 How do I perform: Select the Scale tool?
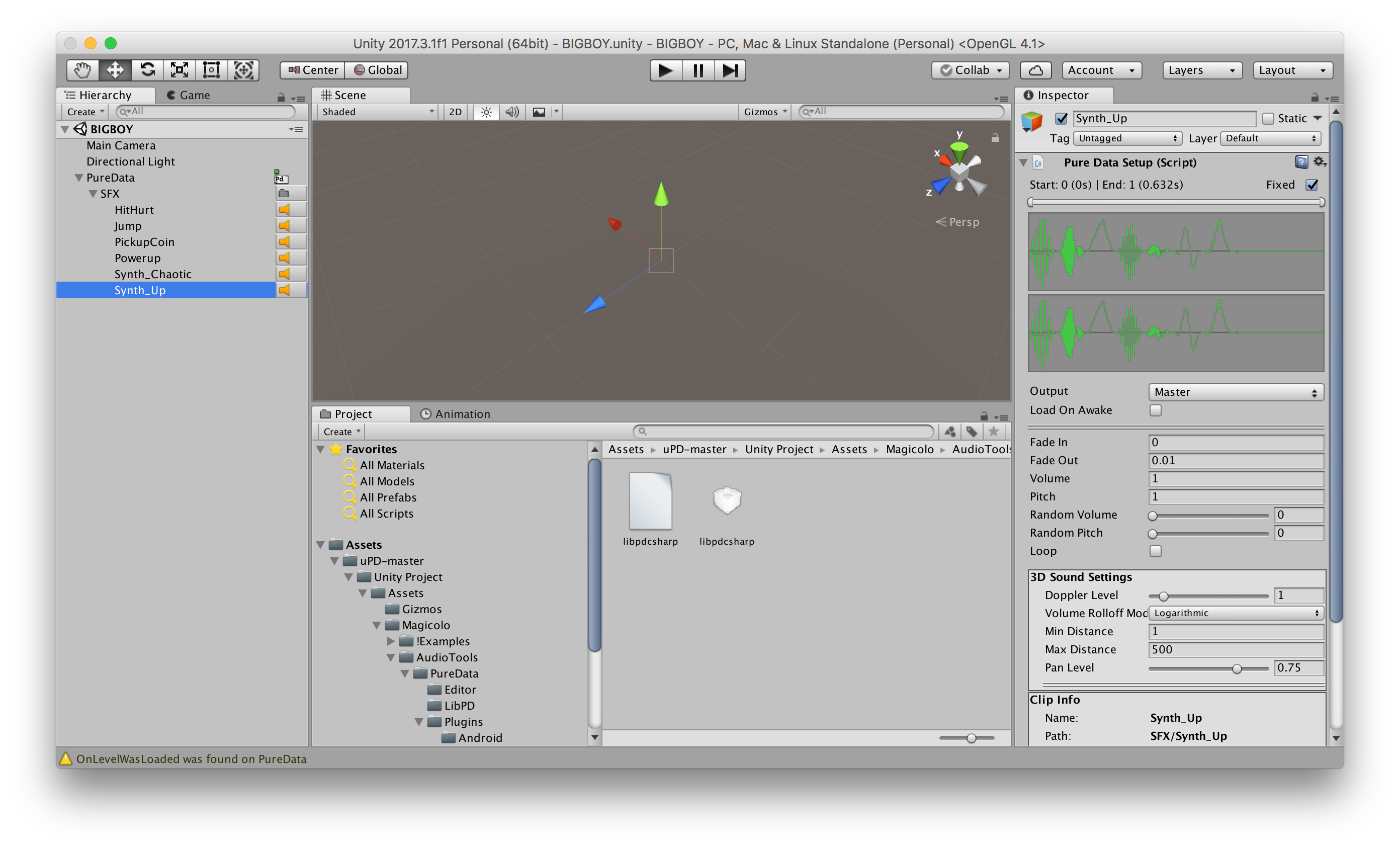pyautogui.click(x=180, y=70)
